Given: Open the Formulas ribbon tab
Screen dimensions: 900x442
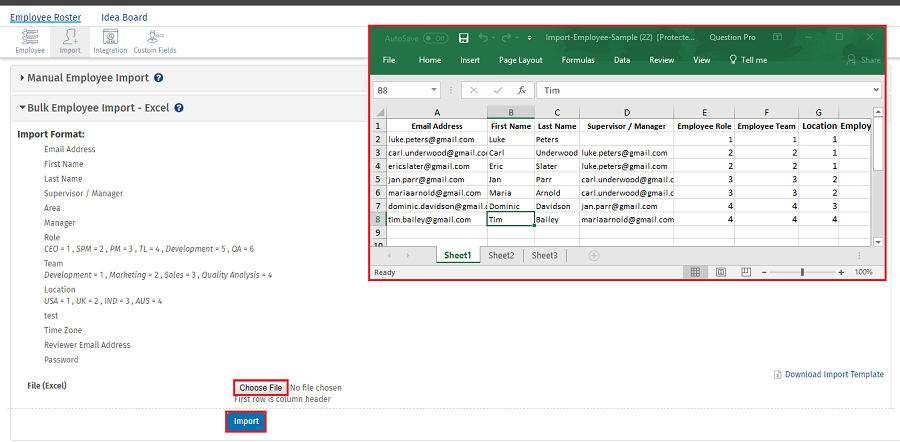Looking at the screenshot, I should point(578,60).
